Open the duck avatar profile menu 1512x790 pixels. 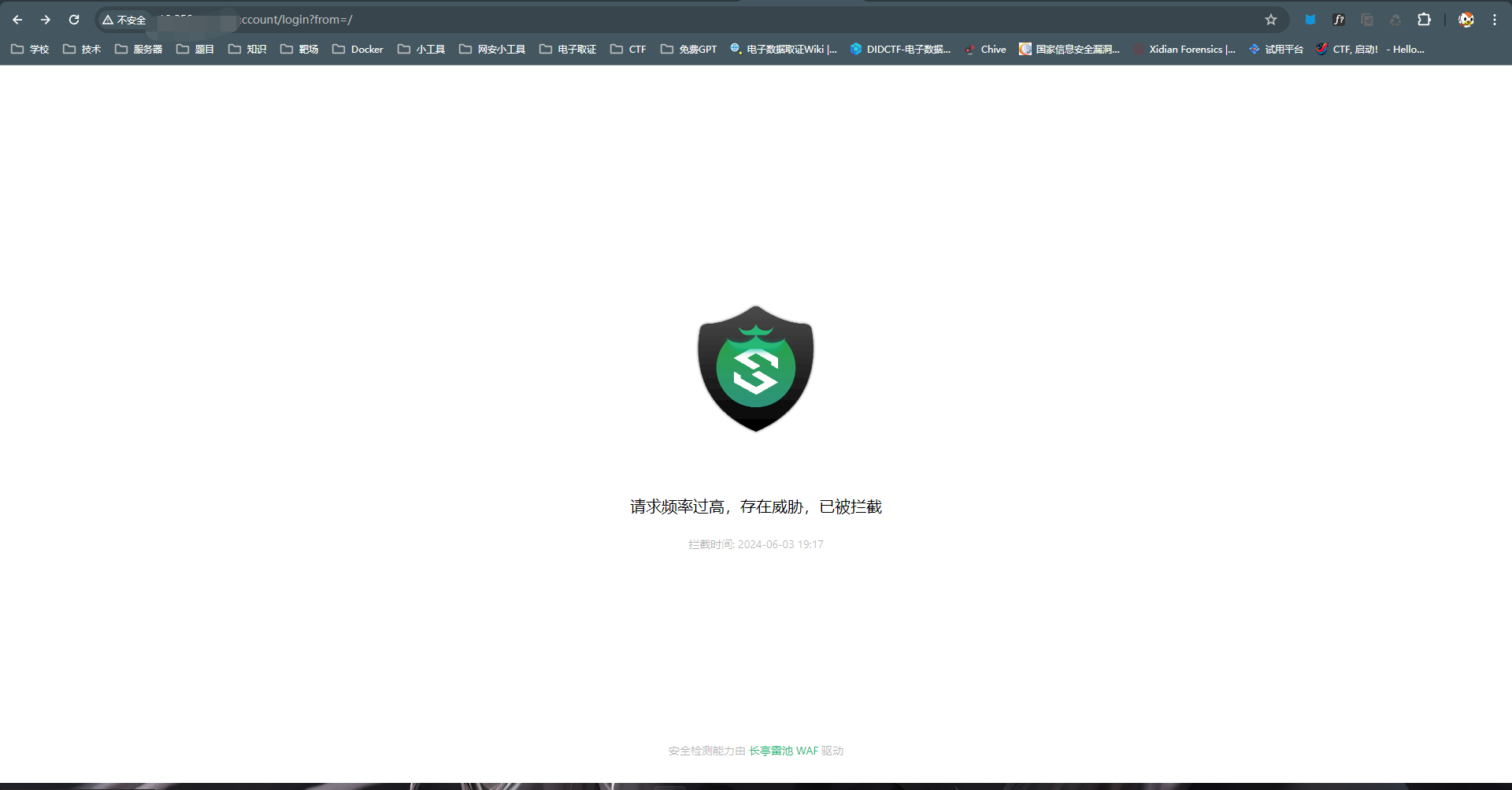1466,20
